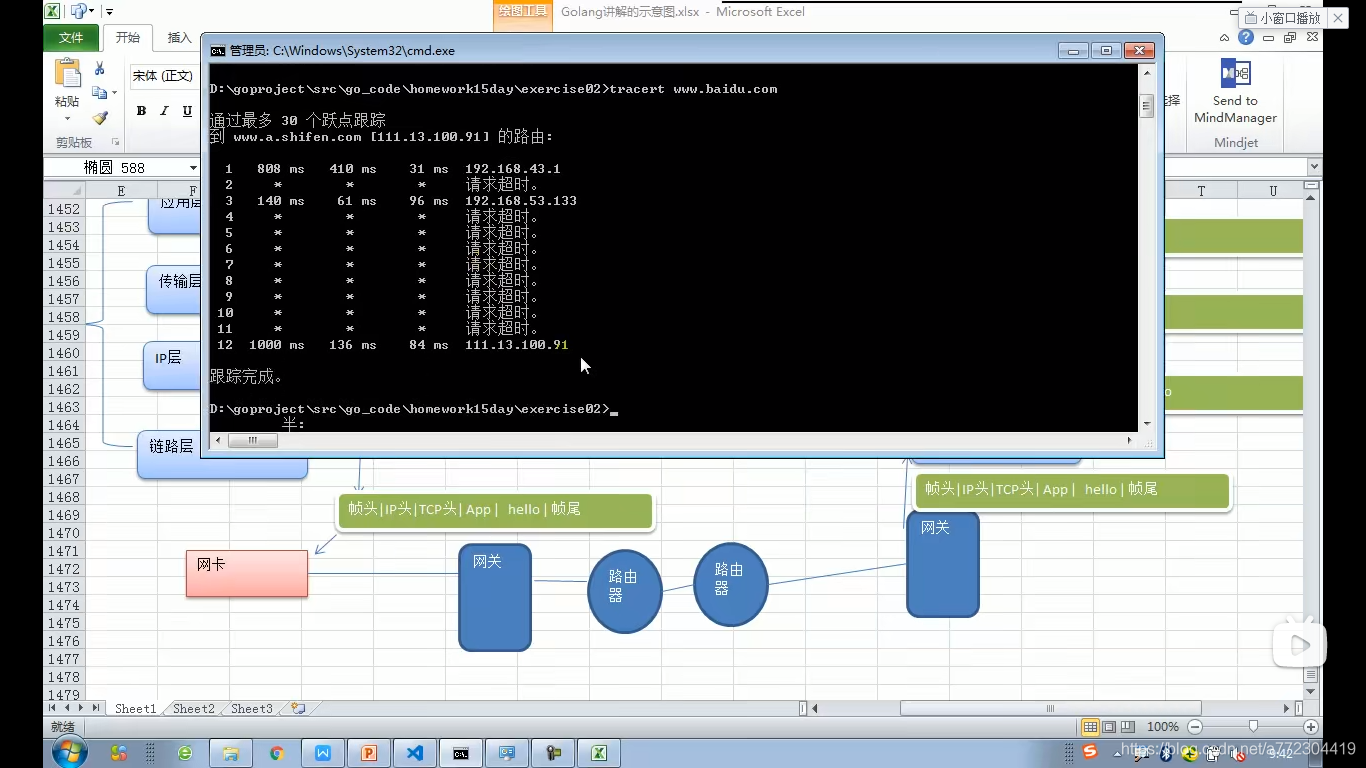This screenshot has width=1366, height=768.
Task: Toggle italic formatting
Action: 164,111
